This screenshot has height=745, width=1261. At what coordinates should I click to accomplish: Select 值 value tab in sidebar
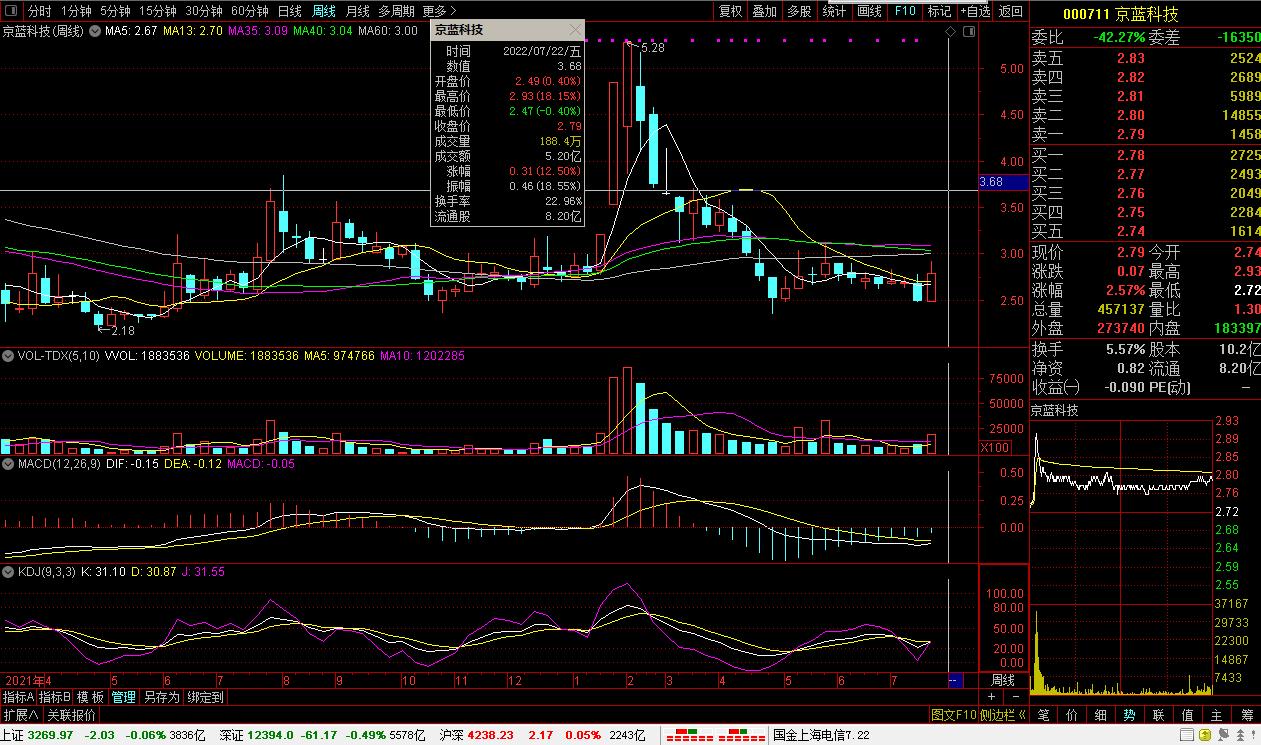click(1188, 715)
